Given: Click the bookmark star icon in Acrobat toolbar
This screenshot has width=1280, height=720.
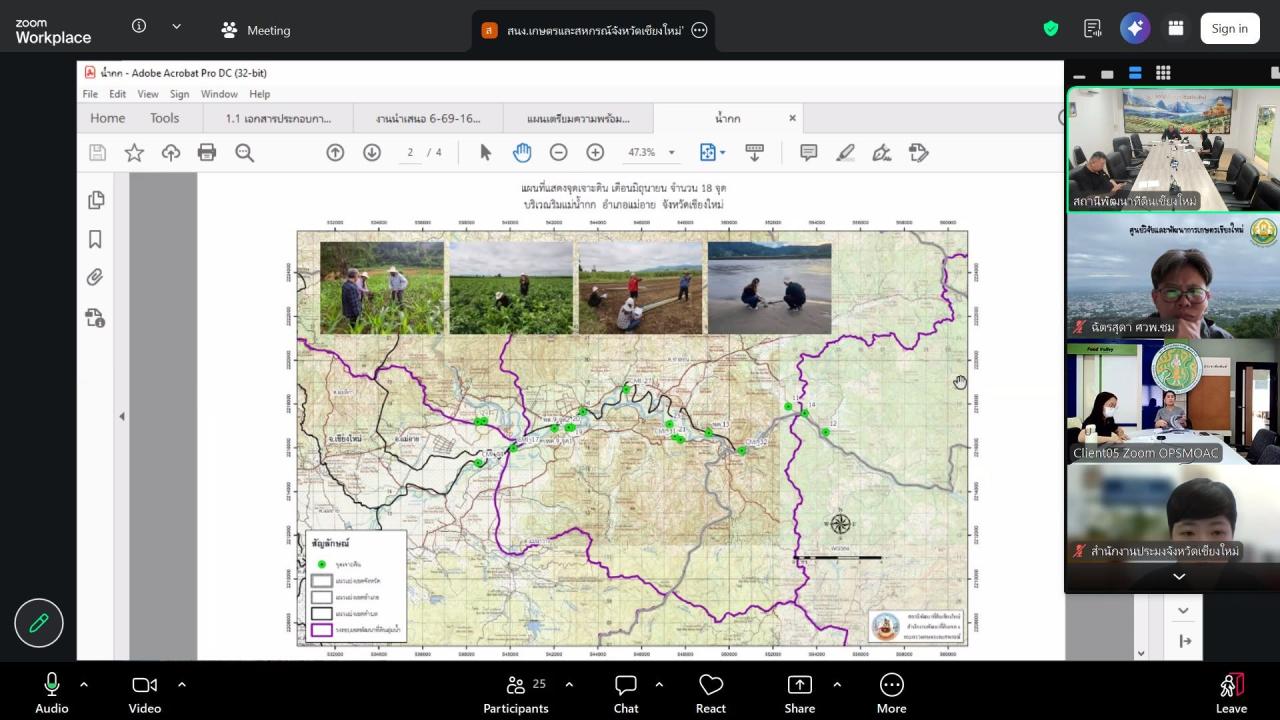Looking at the screenshot, I should [x=134, y=153].
